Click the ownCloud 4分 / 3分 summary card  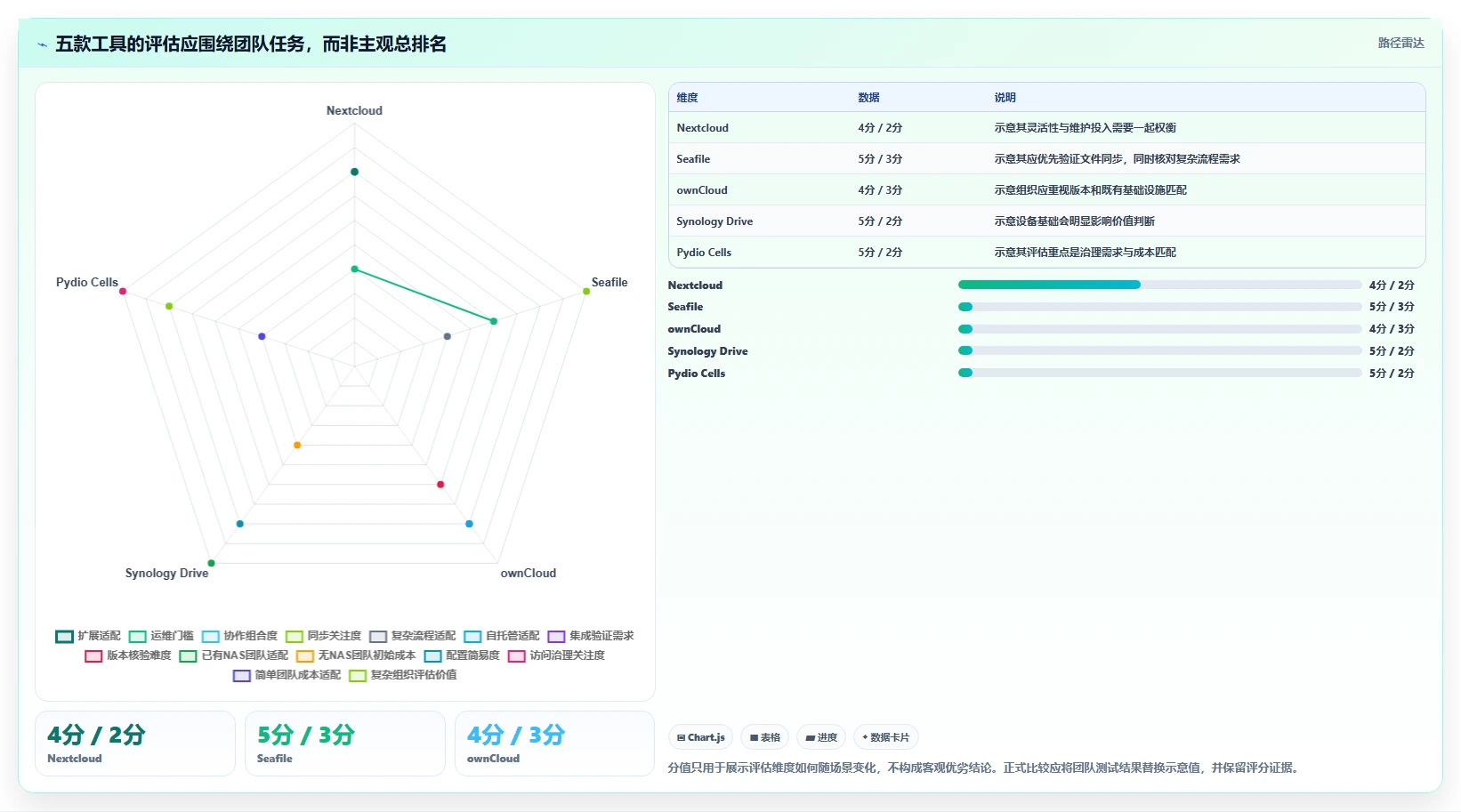coord(555,744)
